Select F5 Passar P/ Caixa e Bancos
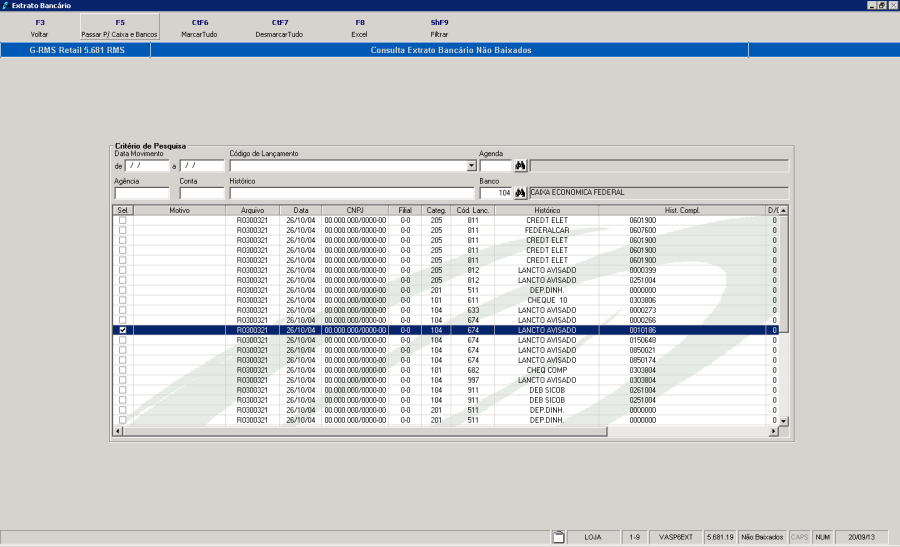The image size is (900, 547). tap(119, 28)
